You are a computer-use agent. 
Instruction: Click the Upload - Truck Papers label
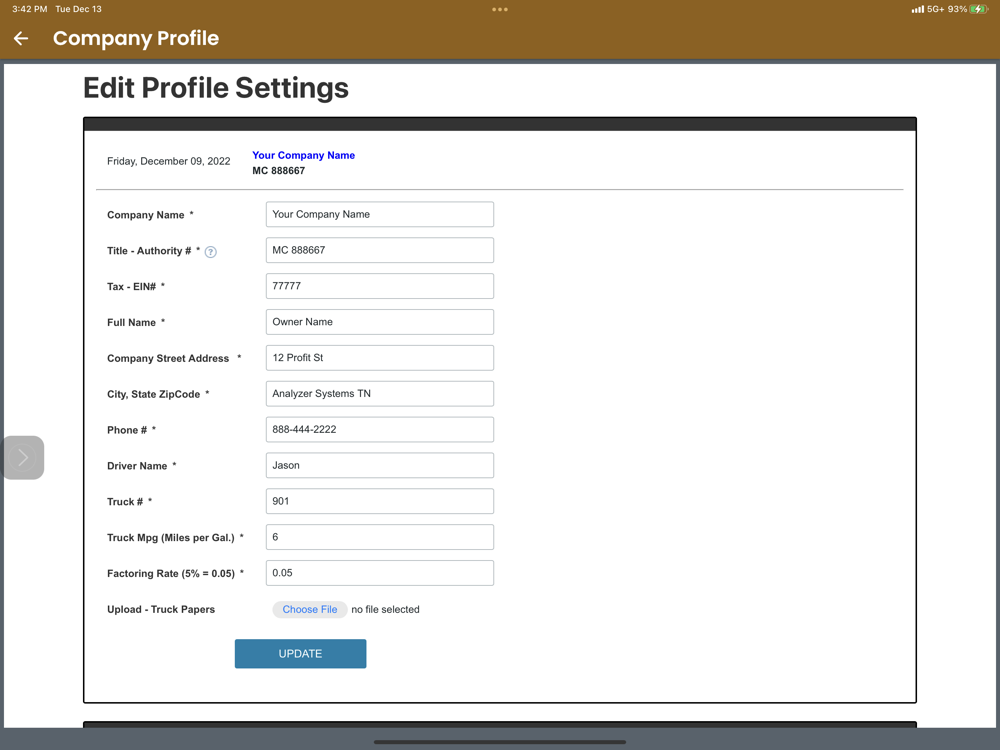pyautogui.click(x=161, y=610)
